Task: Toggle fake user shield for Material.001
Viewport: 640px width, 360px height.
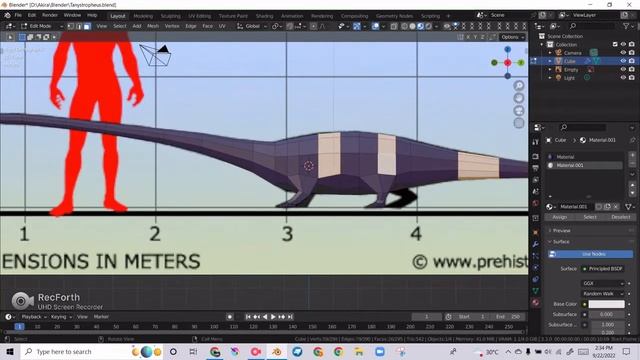Action: click(x=599, y=207)
